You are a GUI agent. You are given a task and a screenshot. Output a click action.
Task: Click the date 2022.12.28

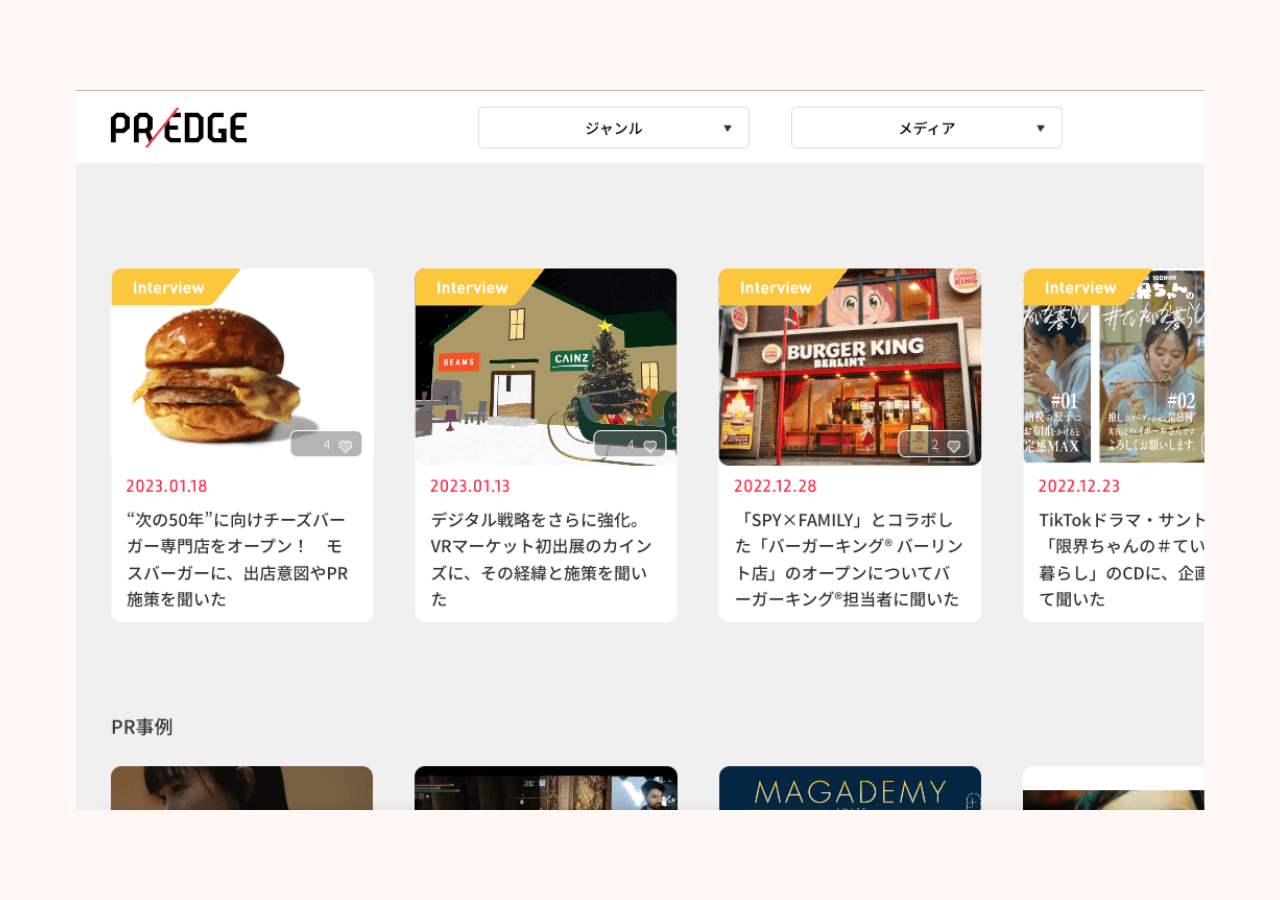(775, 486)
